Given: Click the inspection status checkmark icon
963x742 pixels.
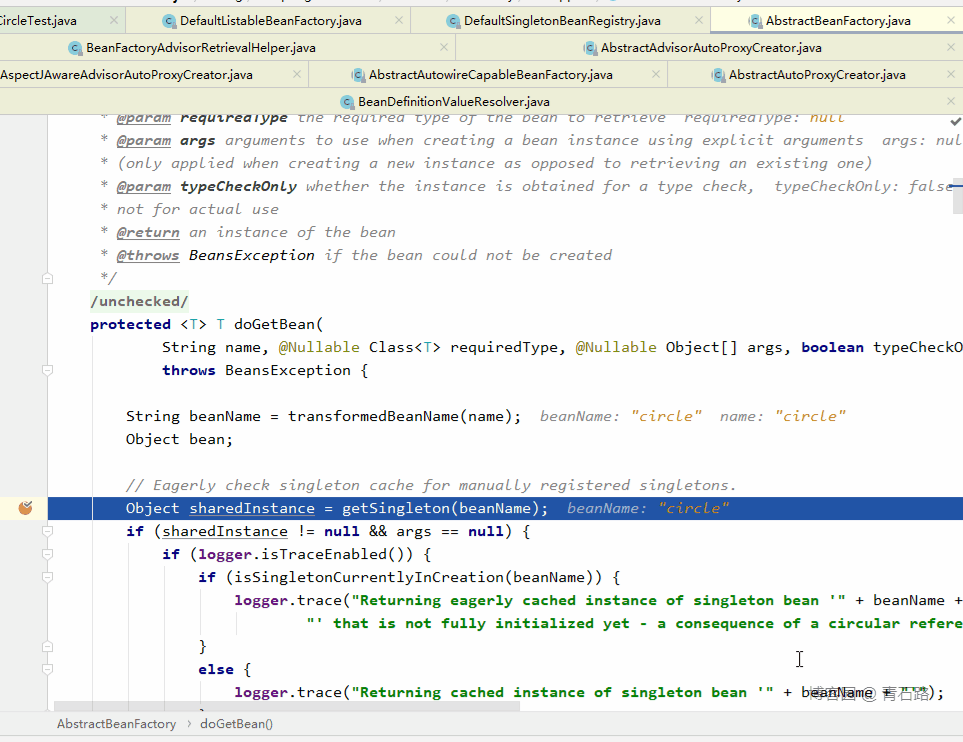Looking at the screenshot, I should pos(956,121).
